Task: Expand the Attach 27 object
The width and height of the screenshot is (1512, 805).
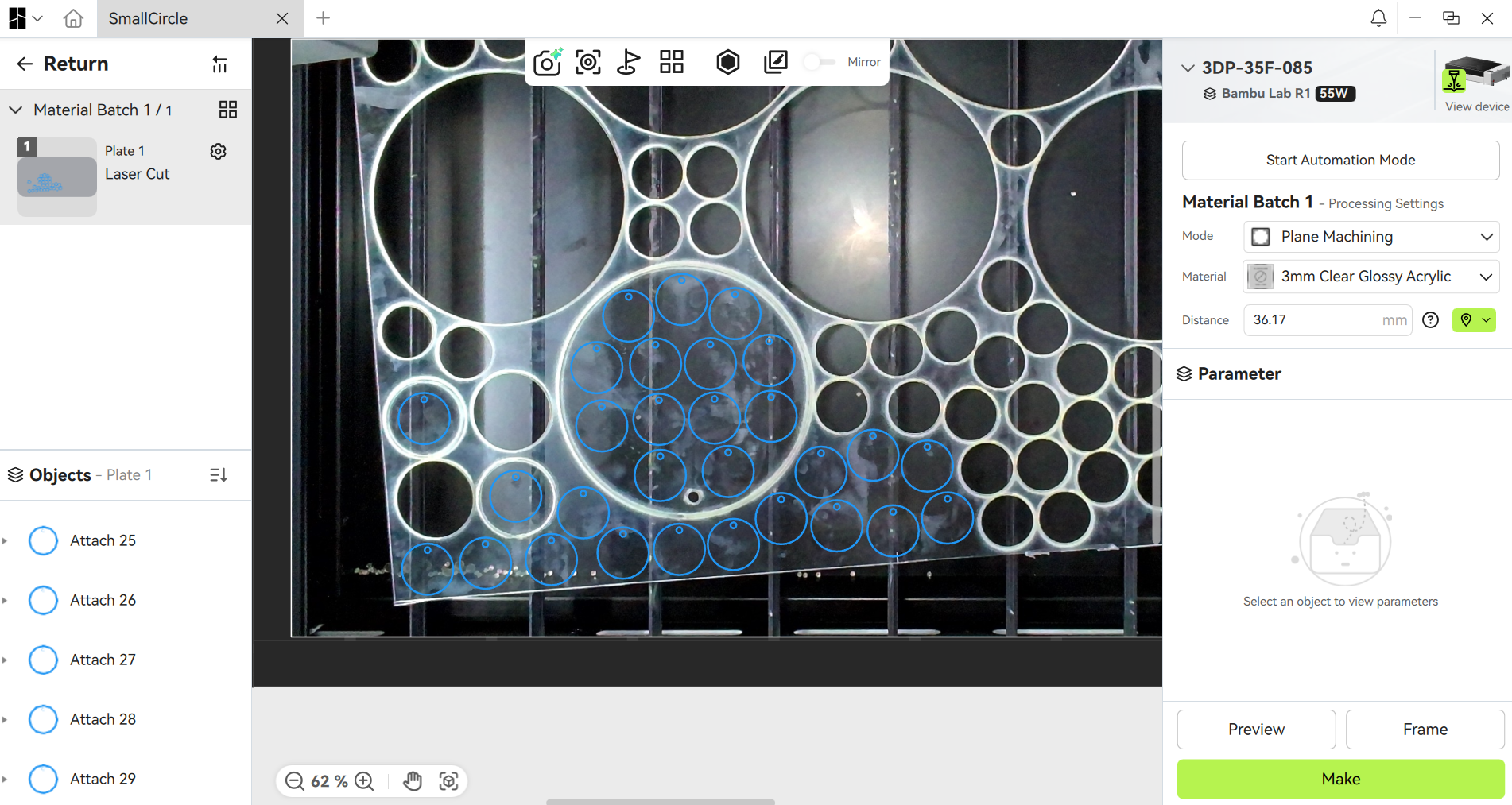Action: 5,660
